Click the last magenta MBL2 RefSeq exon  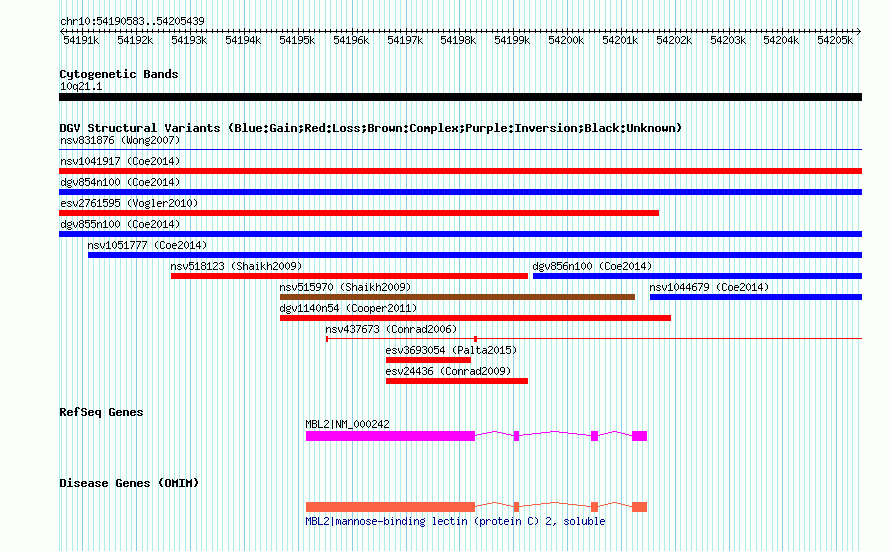[x=640, y=436]
